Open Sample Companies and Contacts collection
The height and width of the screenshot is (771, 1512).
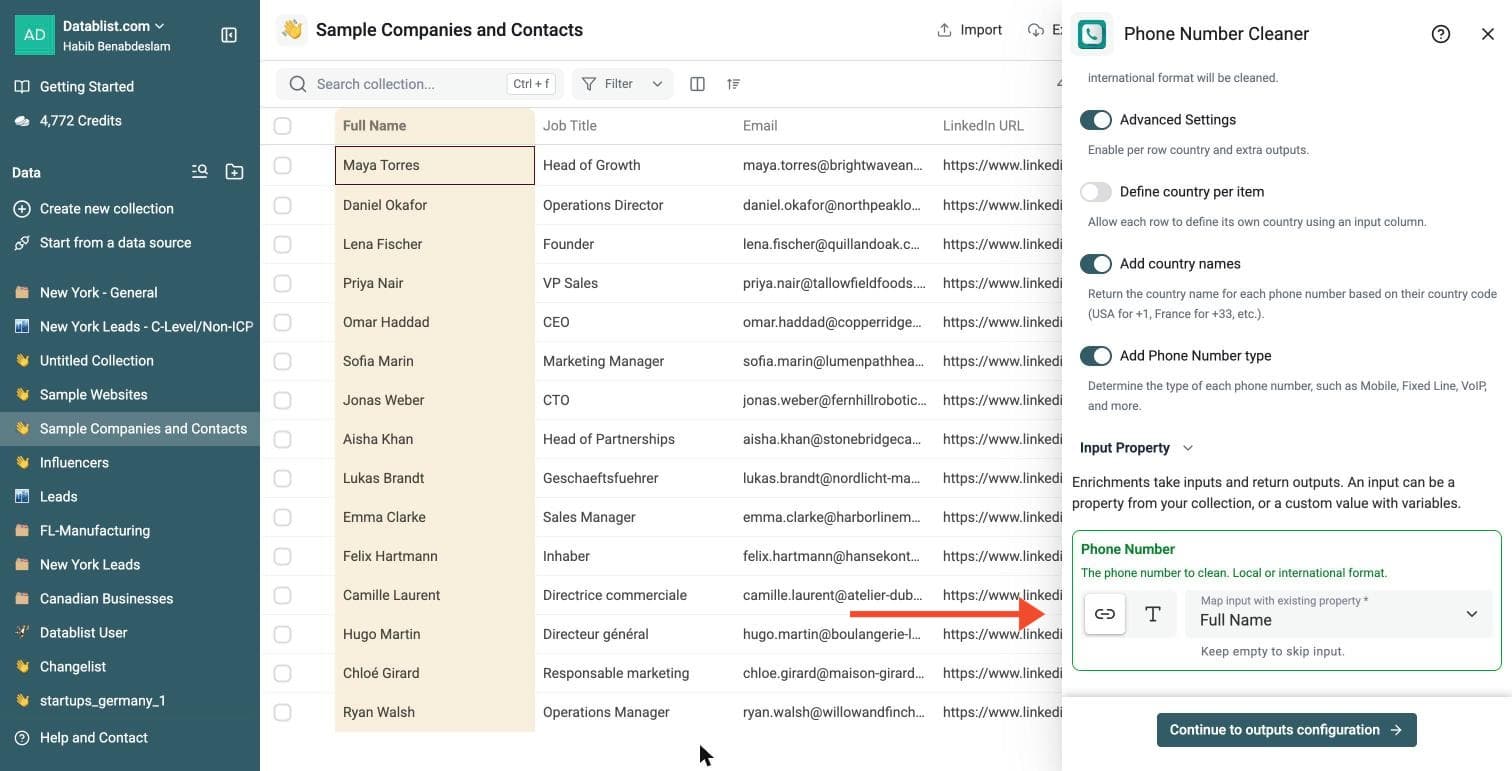tap(130, 429)
